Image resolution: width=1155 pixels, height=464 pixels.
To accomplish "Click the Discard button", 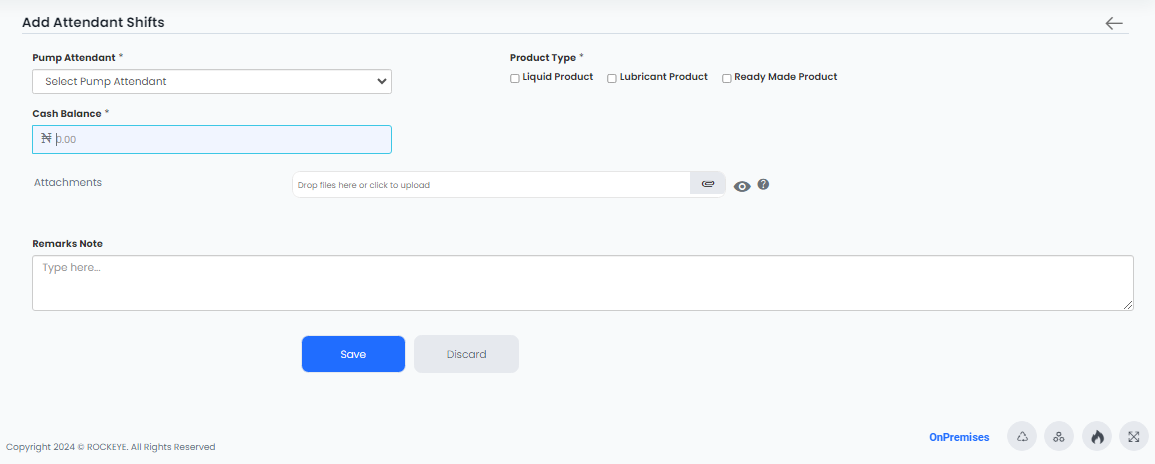I will [466, 354].
